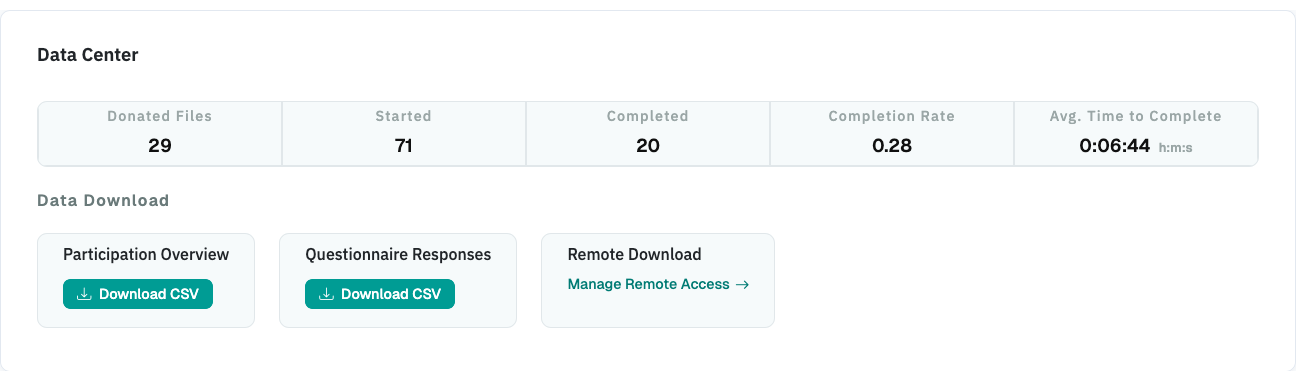Click the download icon in Participation Overview button
This screenshot has height=391, width=1296.
(85, 294)
